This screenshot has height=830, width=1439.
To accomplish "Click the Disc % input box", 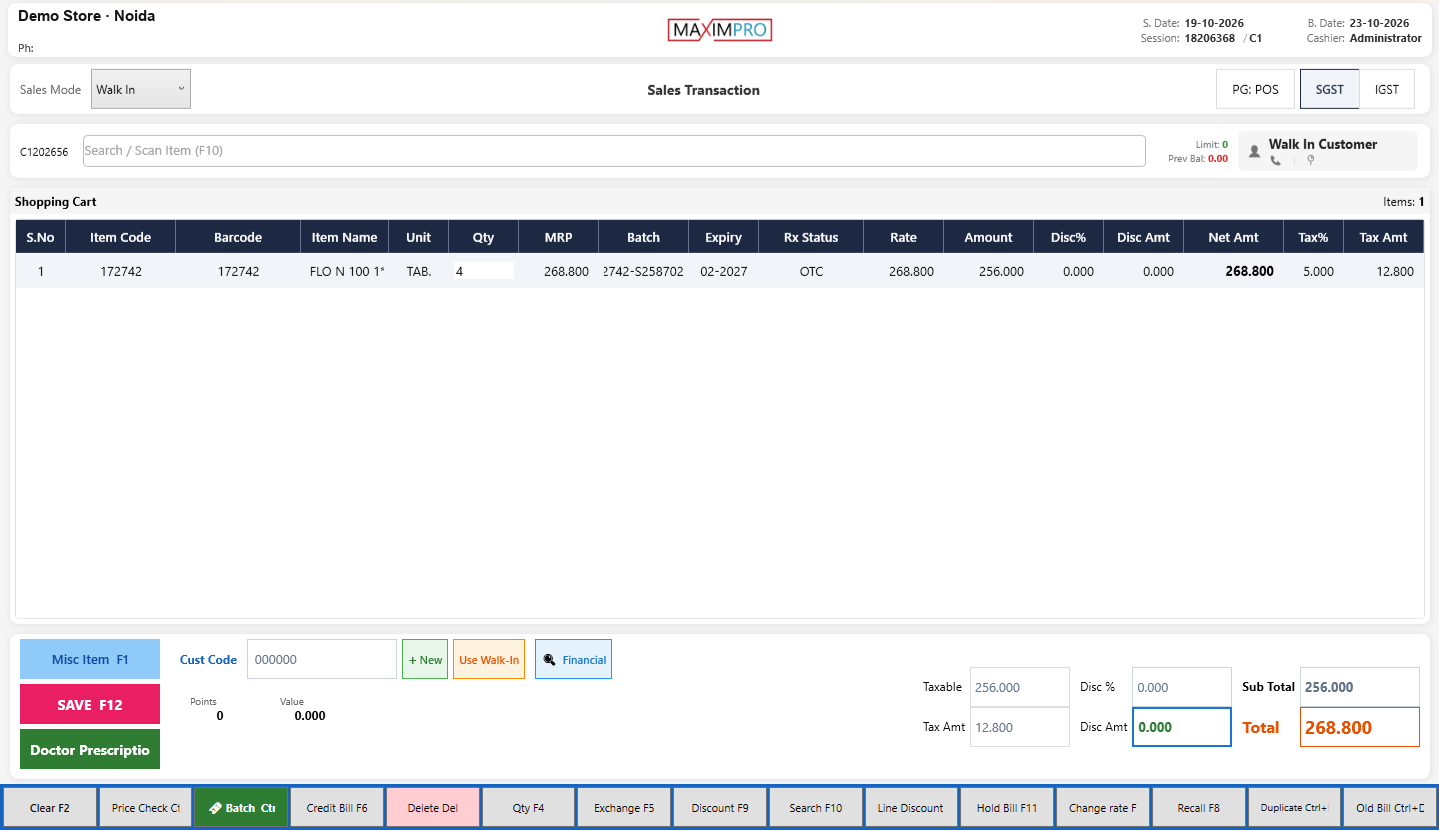I will tap(1182, 687).
